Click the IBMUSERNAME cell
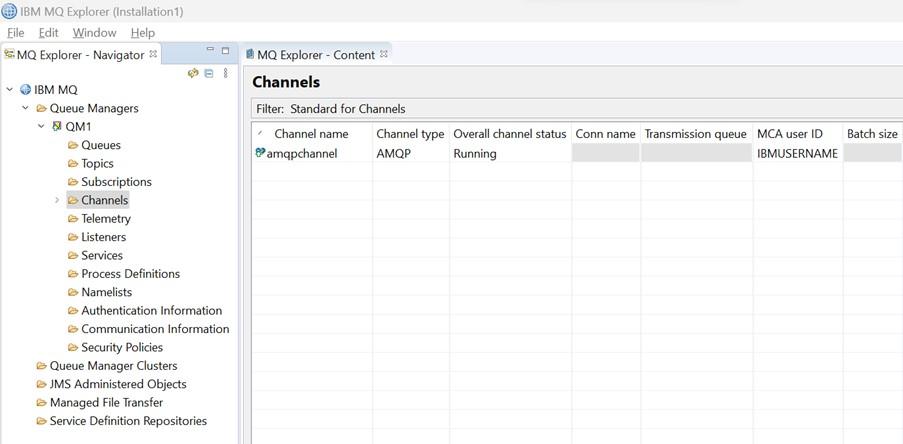903x444 pixels. tap(798, 154)
